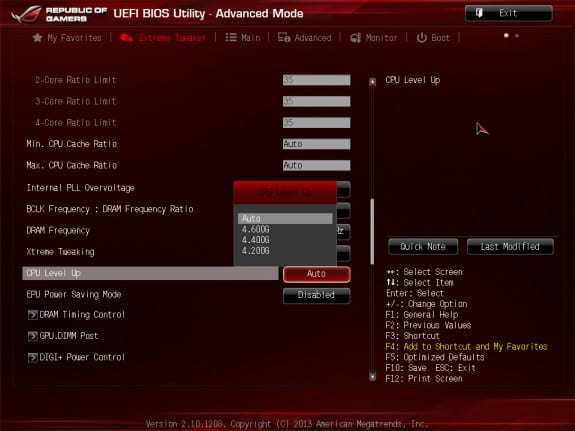Select the DRAM Frequency label
575x431 pixels.
click(58, 231)
